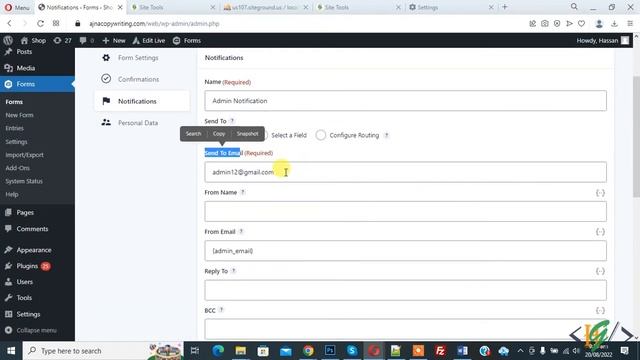Click the Windows taskbar search box
This screenshot has height=360, width=640.
click(103, 351)
